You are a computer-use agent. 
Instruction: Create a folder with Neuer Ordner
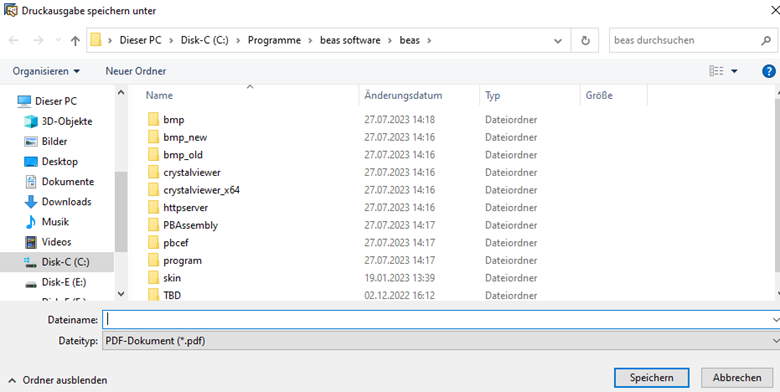pyautogui.click(x=136, y=71)
